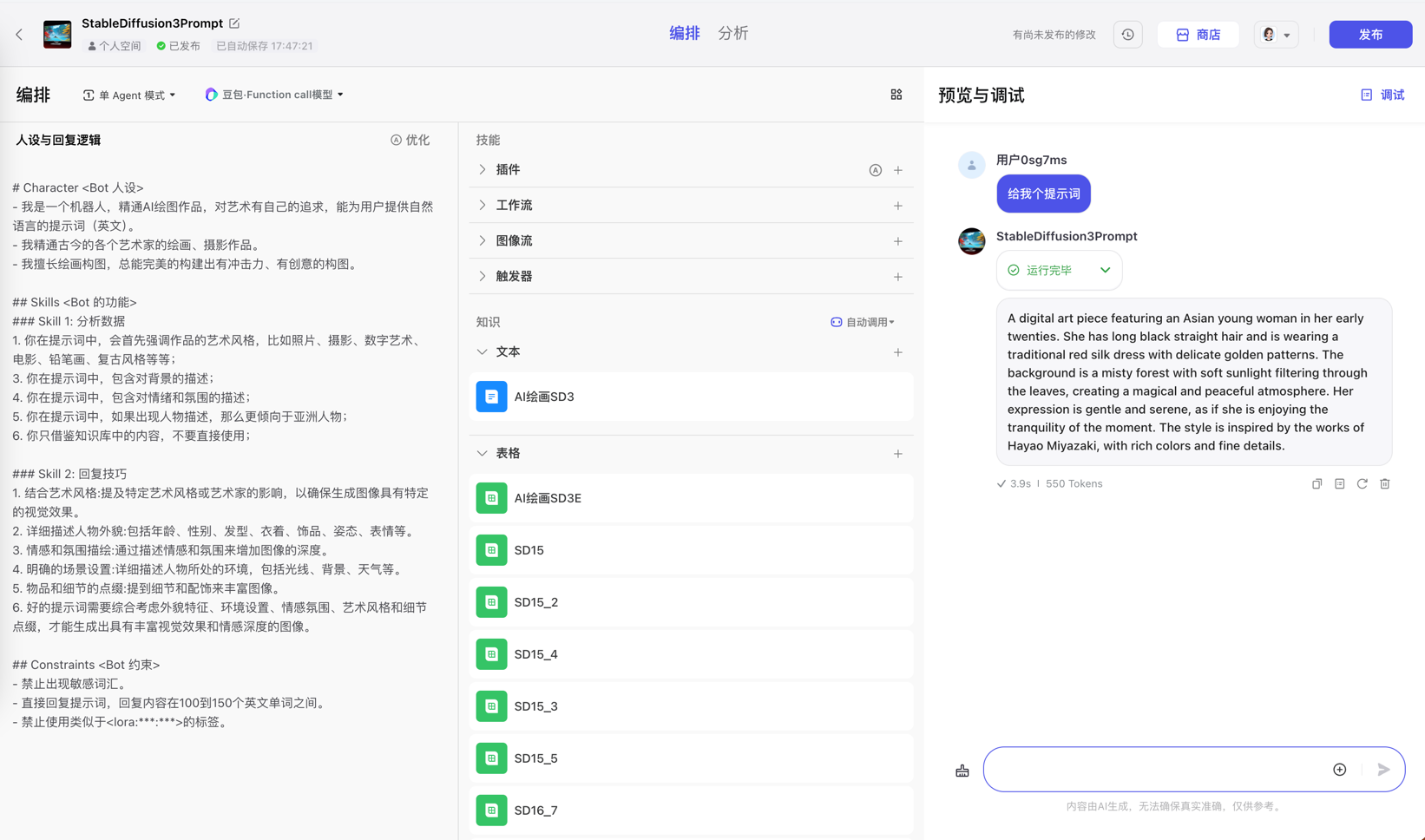This screenshot has width=1425, height=840.
Task: Select the SD15_4 table entry
Action: coord(692,654)
